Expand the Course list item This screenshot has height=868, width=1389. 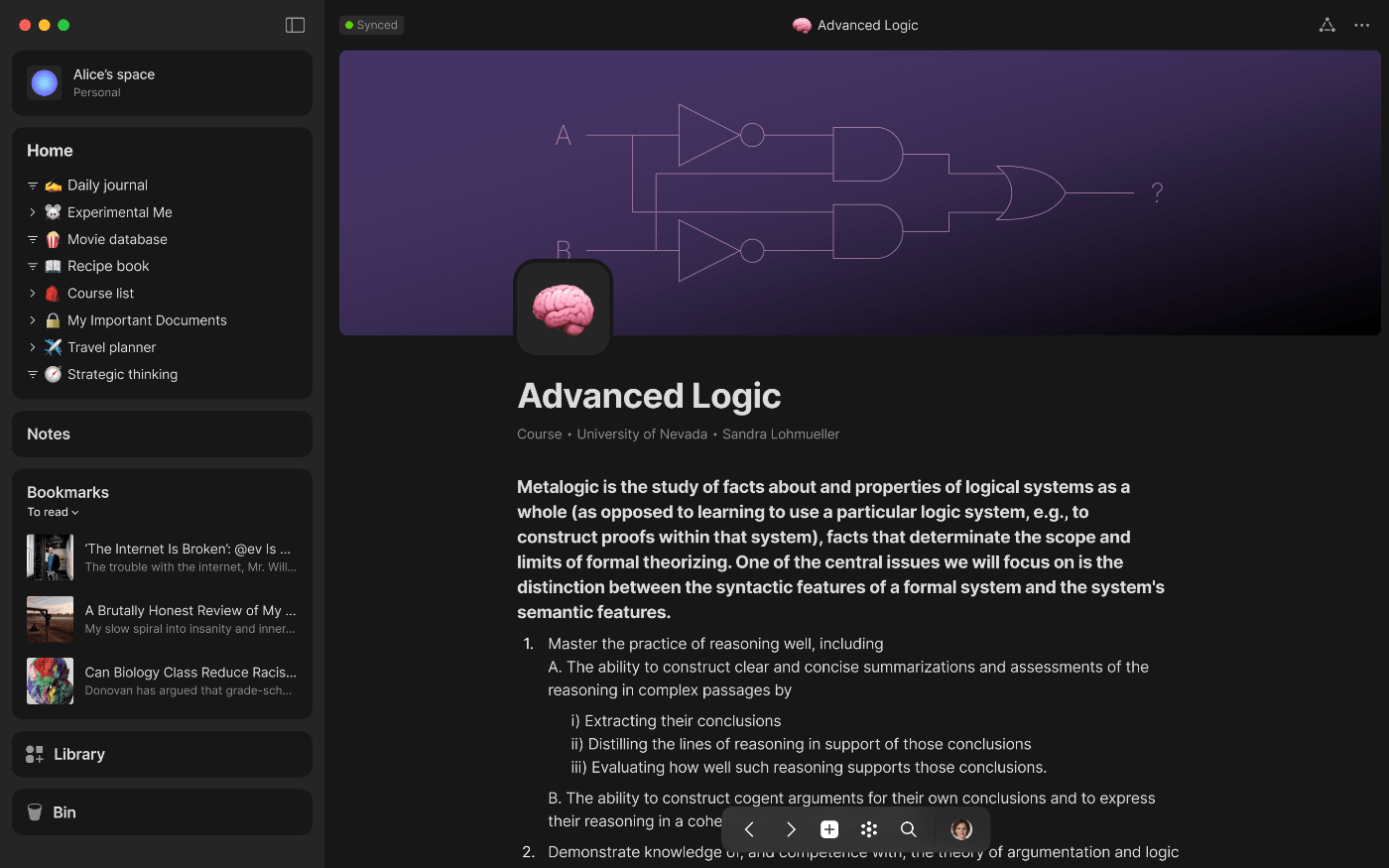click(x=33, y=294)
